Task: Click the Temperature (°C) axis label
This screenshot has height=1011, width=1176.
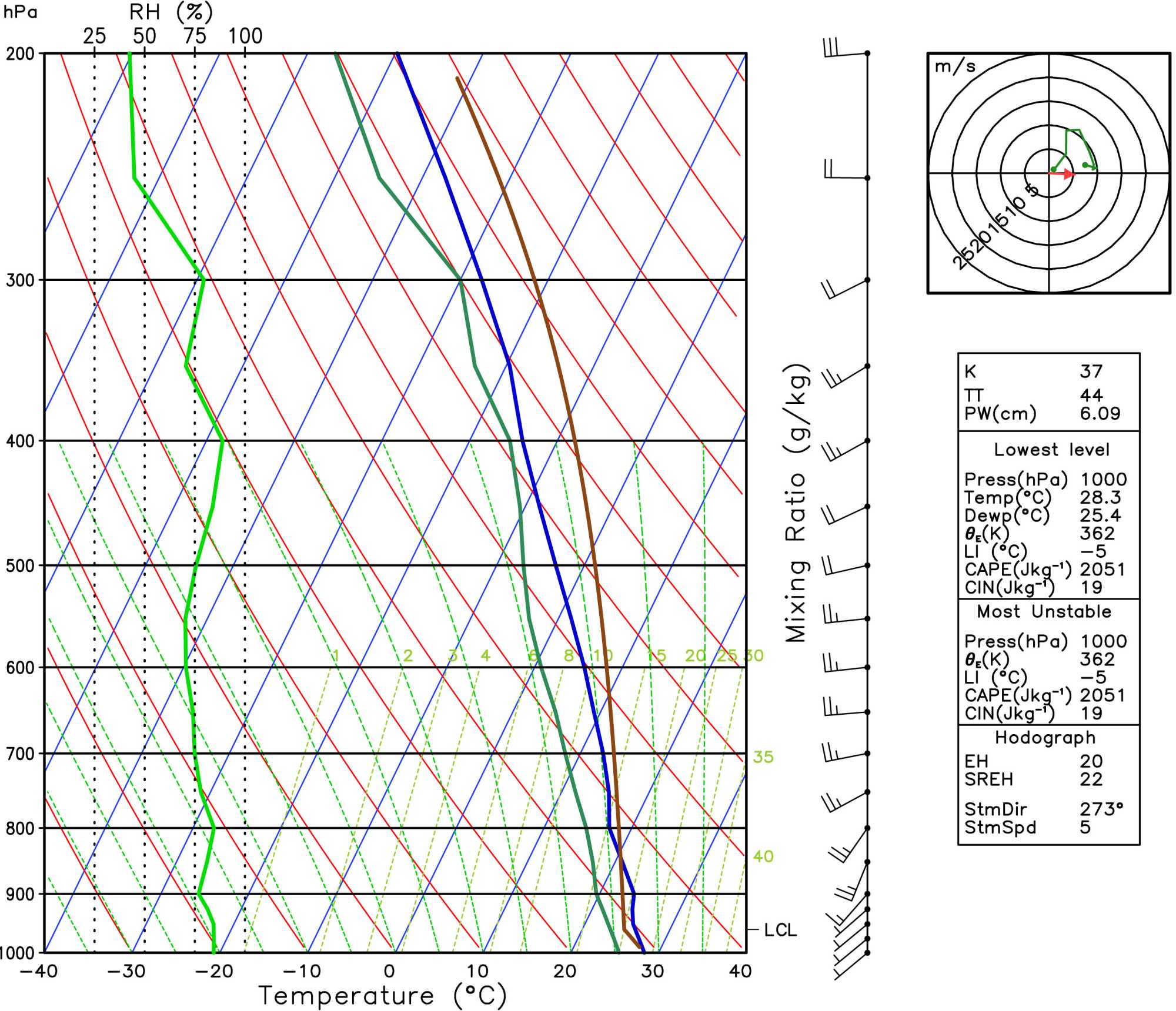Action: pyautogui.click(x=382, y=996)
